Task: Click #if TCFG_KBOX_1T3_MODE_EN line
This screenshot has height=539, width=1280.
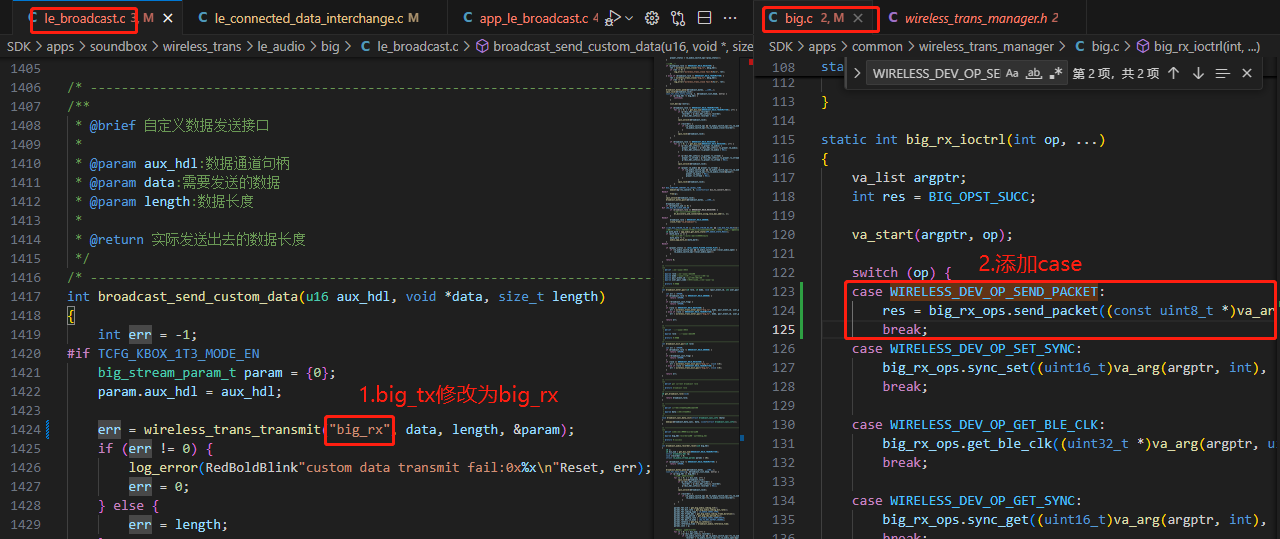Action: (163, 353)
